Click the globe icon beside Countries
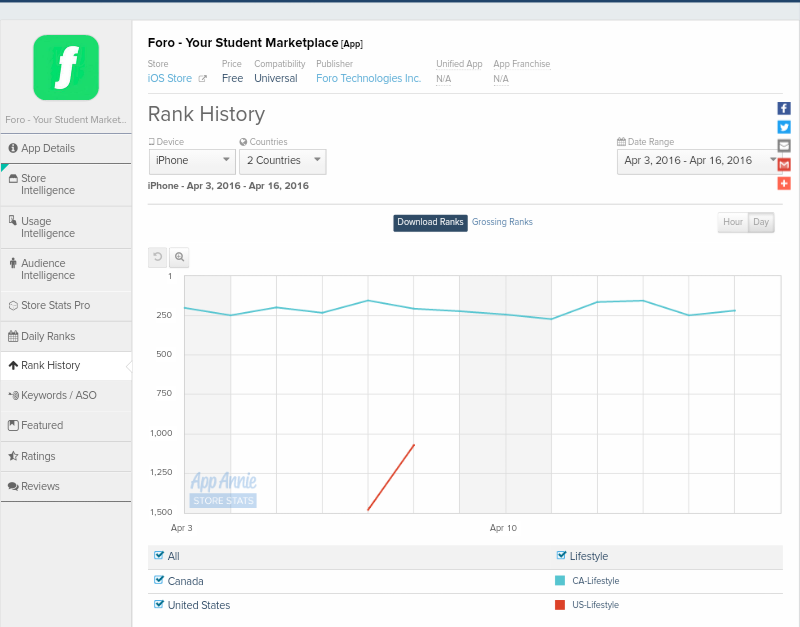The width and height of the screenshot is (800, 627). (x=243, y=142)
